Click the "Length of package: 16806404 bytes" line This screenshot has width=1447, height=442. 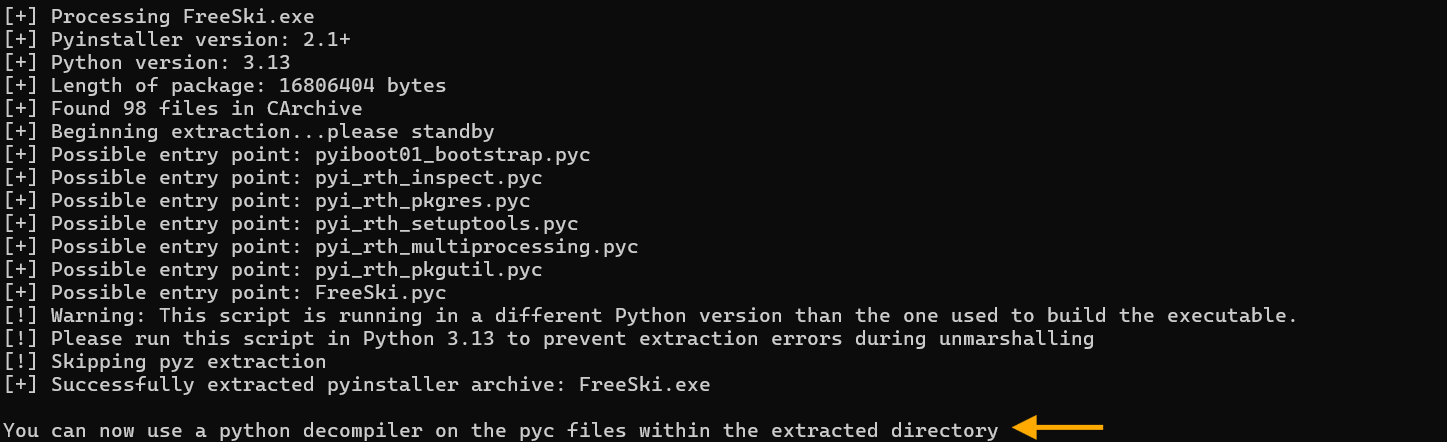coord(248,86)
